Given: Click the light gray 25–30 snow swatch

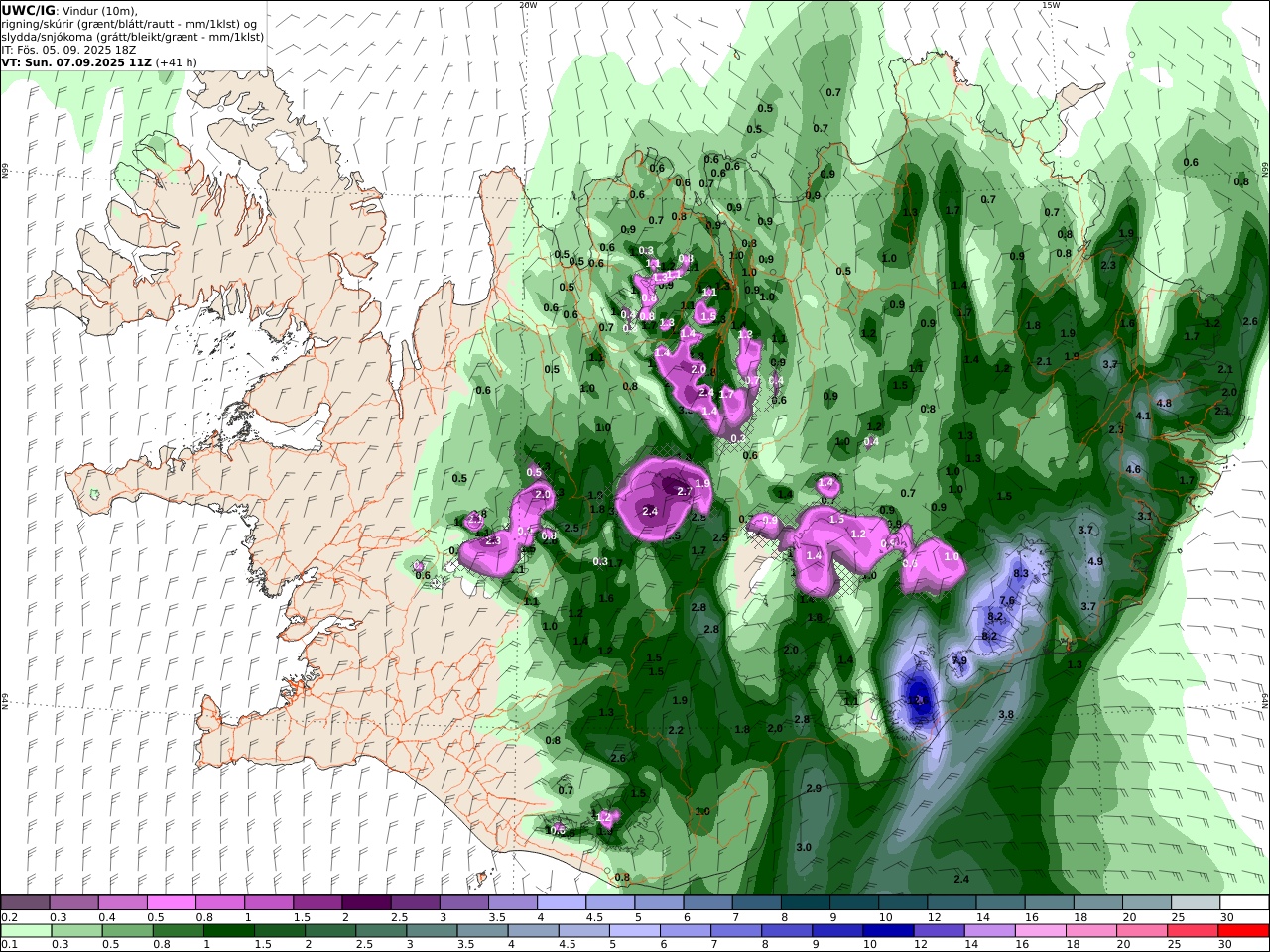Looking at the screenshot, I should tap(1195, 903).
